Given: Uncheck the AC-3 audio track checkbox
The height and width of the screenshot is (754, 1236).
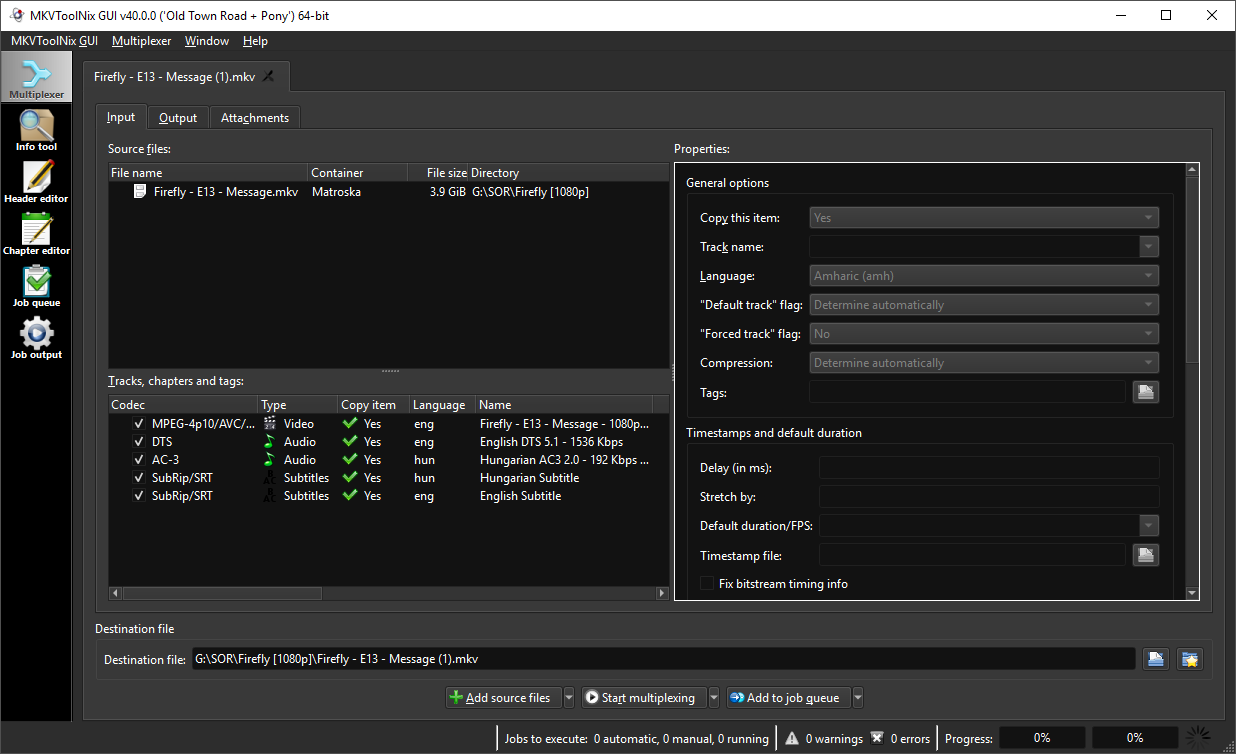Looking at the screenshot, I should coord(139,460).
